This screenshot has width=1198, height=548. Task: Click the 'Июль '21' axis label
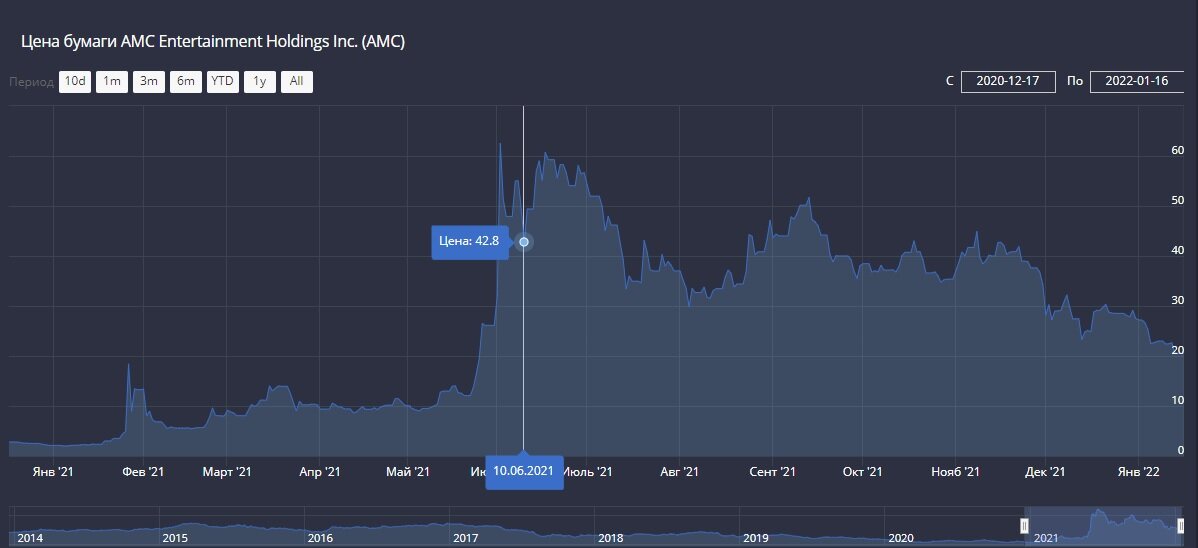pyautogui.click(x=588, y=472)
